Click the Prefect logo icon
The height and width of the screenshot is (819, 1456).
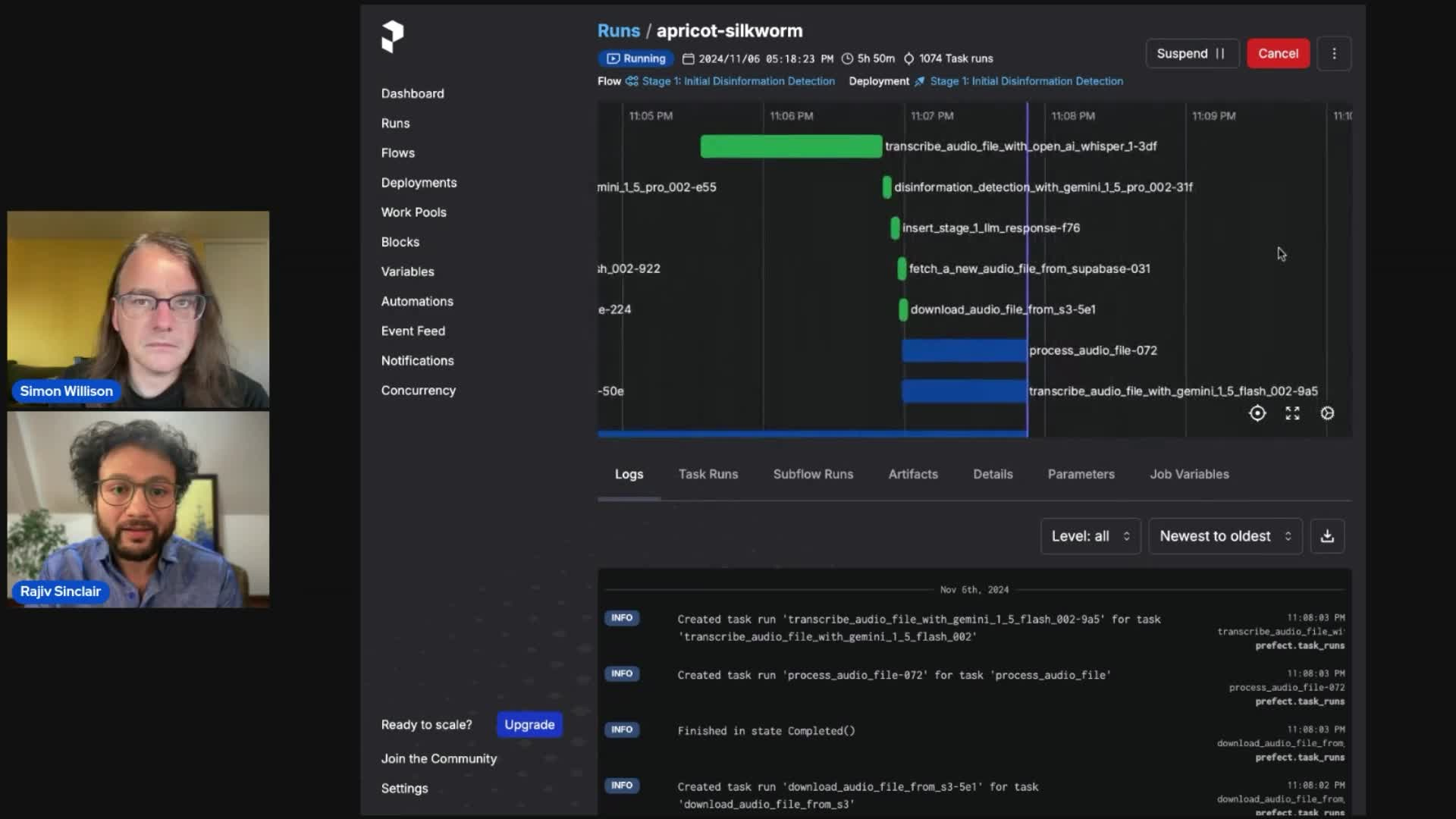(392, 36)
